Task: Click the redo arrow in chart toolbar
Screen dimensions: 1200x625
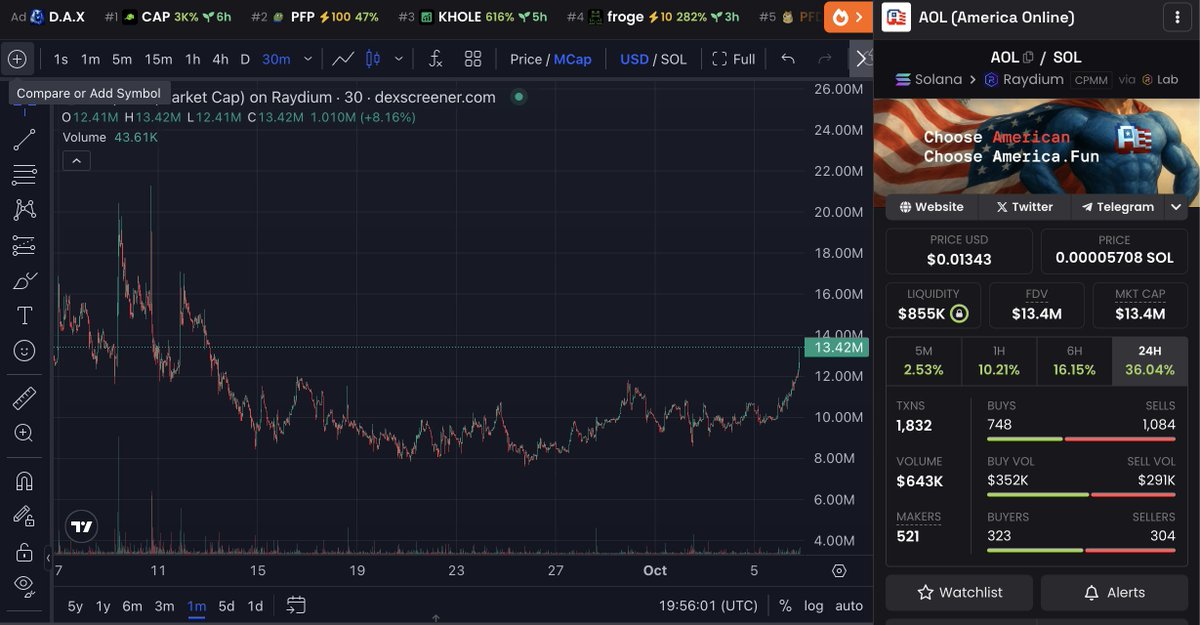Action: [x=825, y=59]
